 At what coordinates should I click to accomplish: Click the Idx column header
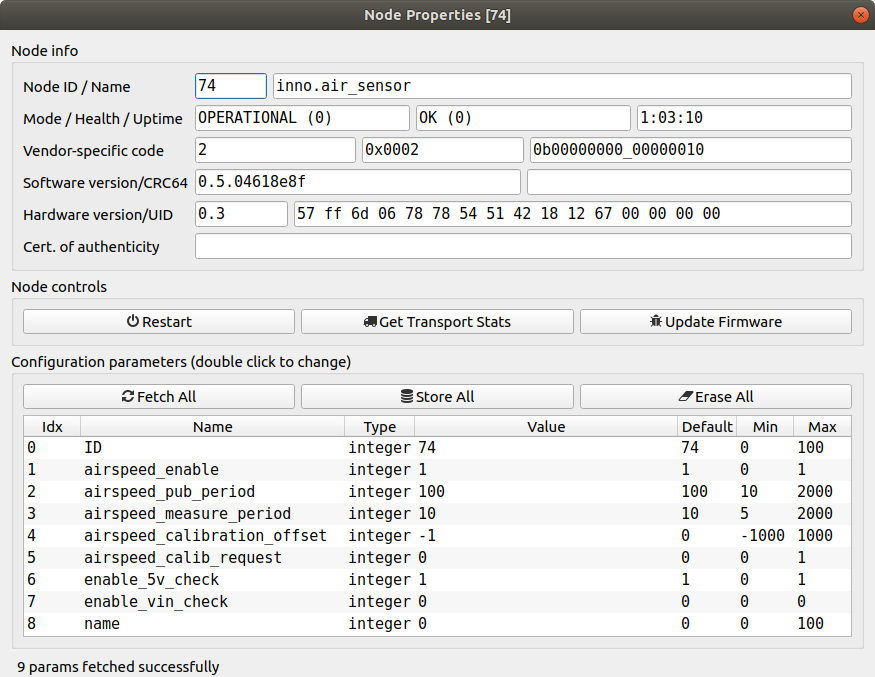tap(52, 426)
